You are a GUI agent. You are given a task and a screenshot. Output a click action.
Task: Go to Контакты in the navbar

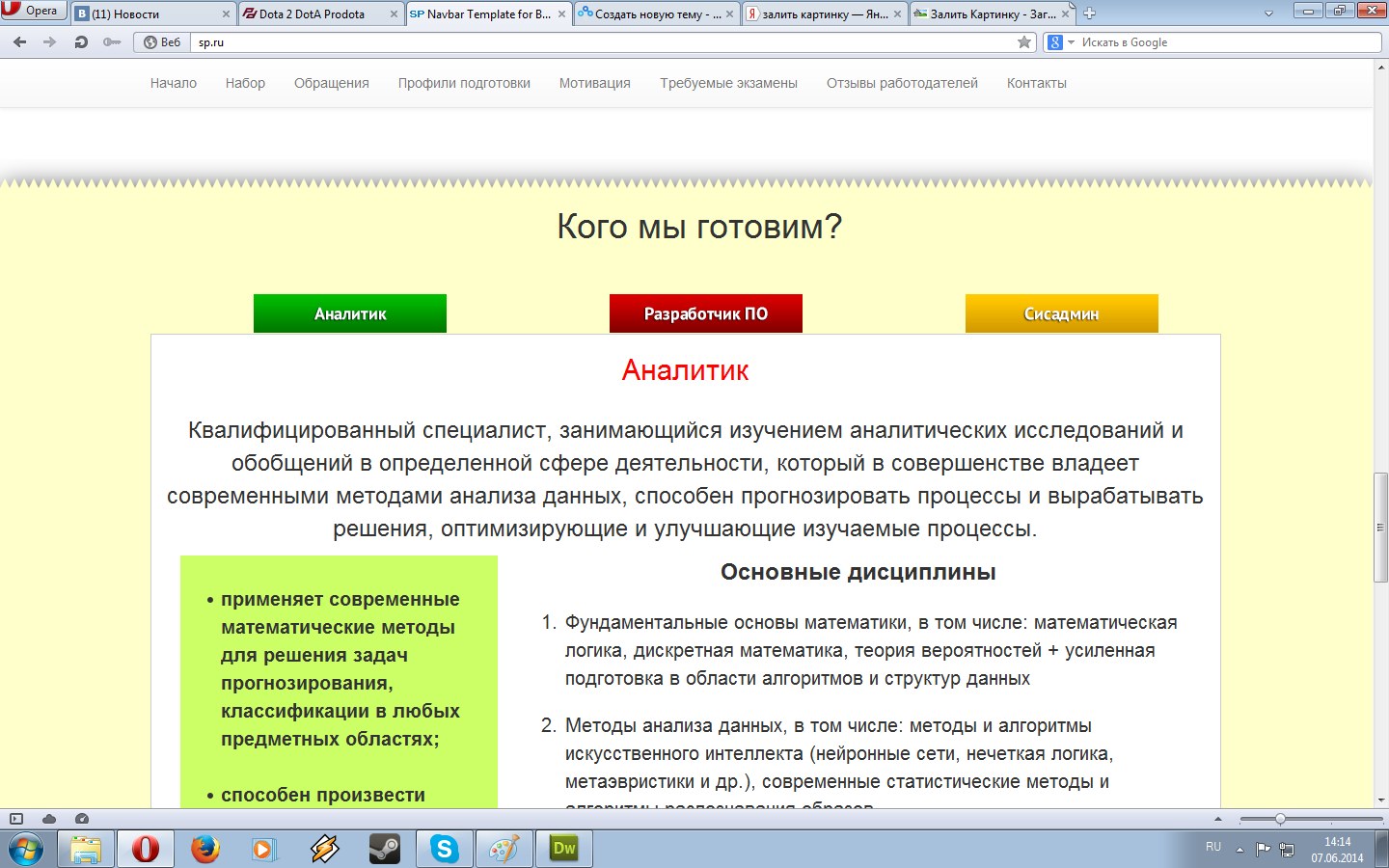click(x=1037, y=83)
